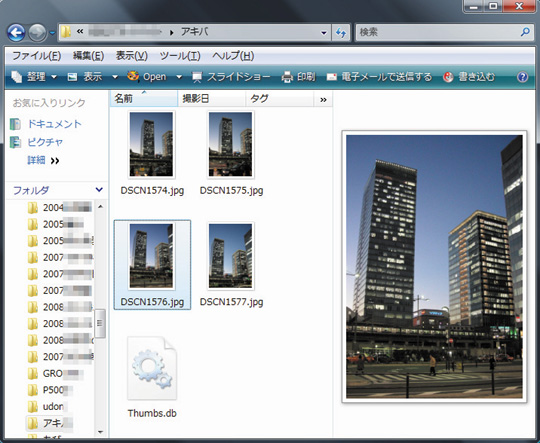Click the Refresh button next to address bar
The height and width of the screenshot is (443, 540).
(341, 33)
